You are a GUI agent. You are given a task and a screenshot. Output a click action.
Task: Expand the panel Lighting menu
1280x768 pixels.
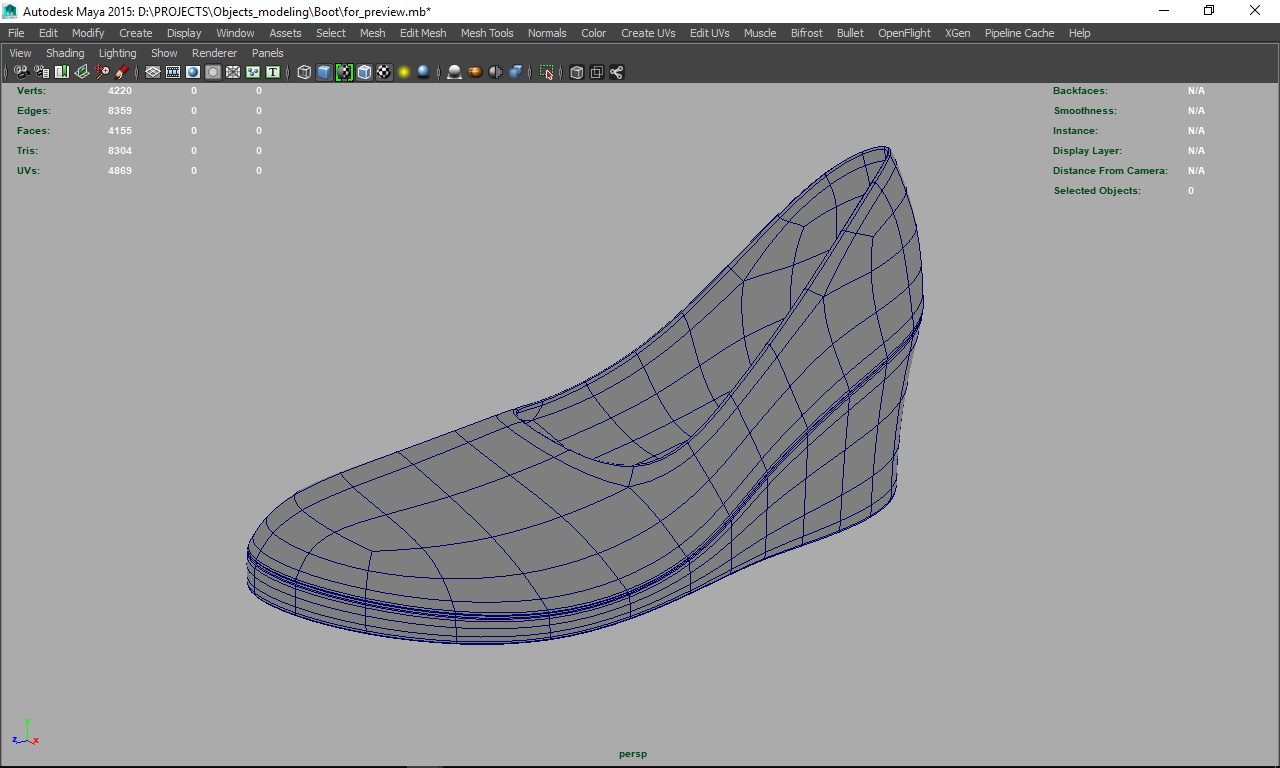click(x=117, y=53)
